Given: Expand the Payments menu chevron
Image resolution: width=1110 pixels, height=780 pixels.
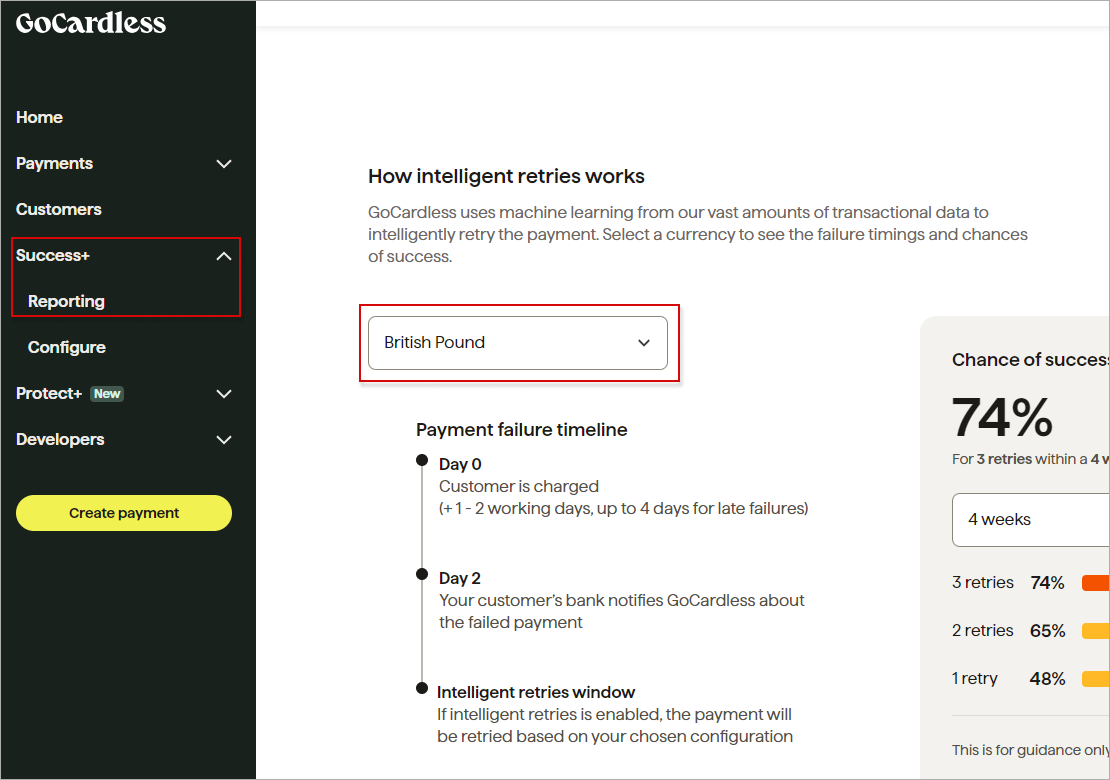Looking at the screenshot, I should tap(224, 164).
